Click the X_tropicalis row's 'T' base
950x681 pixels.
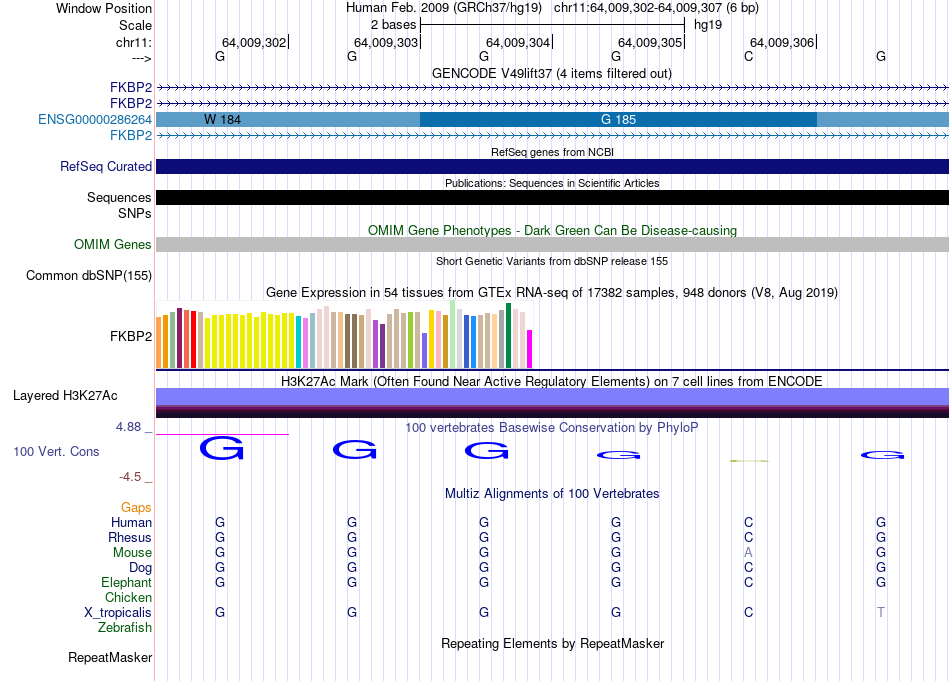coord(880,613)
